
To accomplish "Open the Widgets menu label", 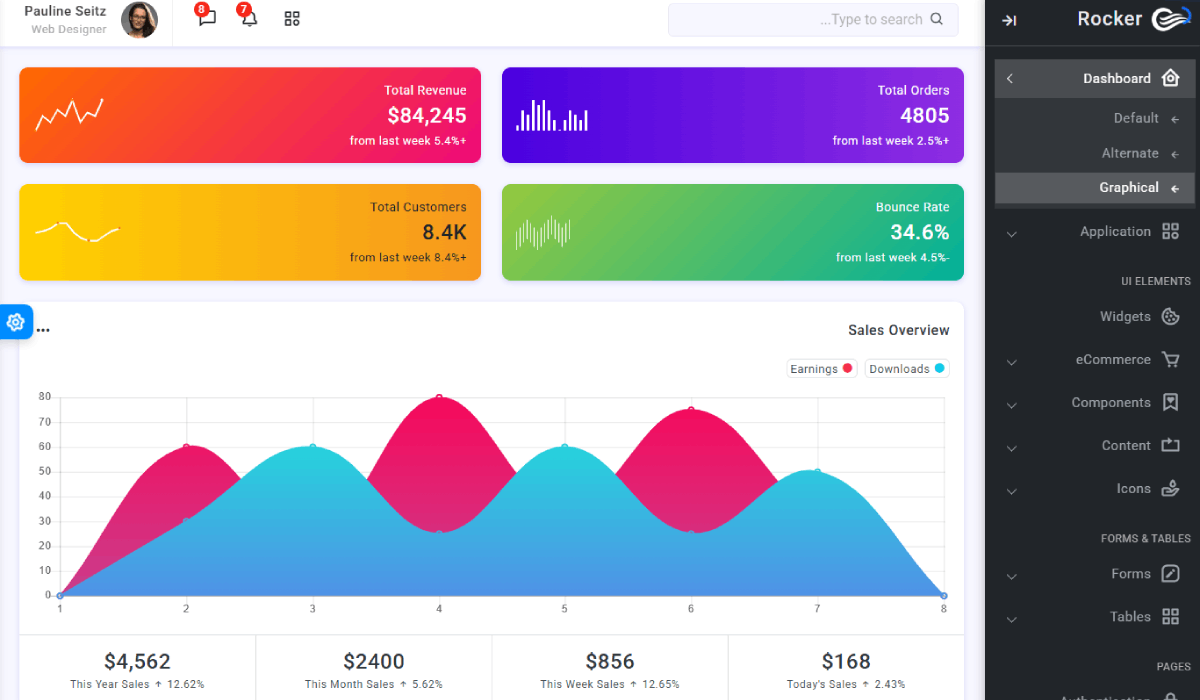I will point(1125,316).
